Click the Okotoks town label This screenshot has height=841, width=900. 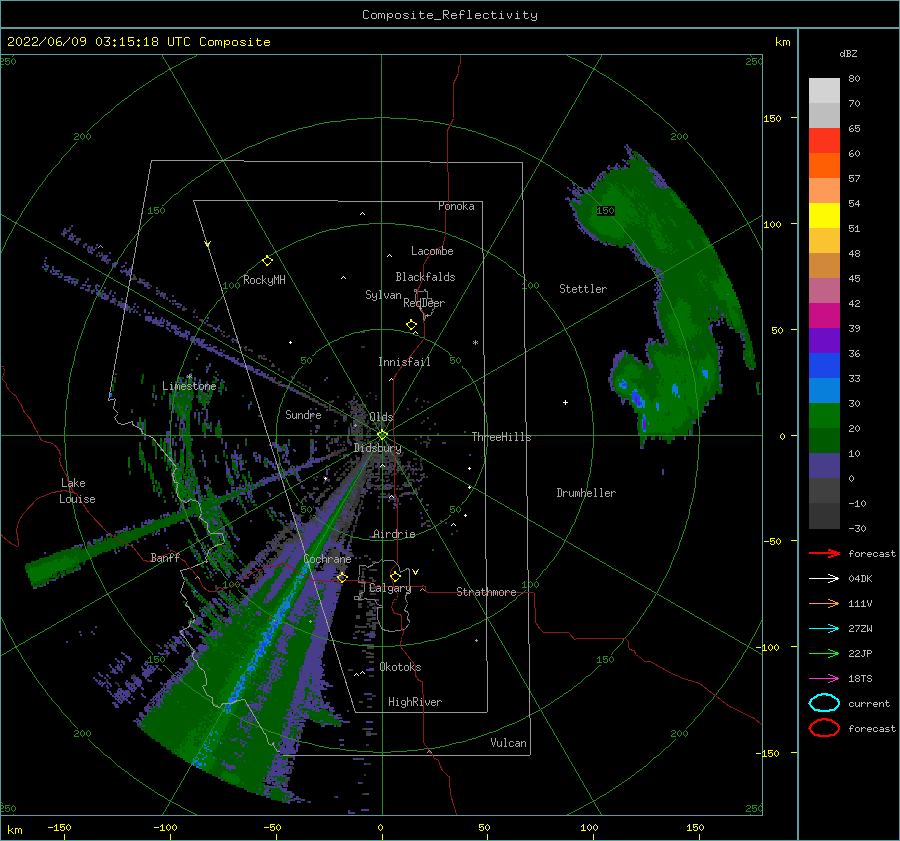point(400,666)
